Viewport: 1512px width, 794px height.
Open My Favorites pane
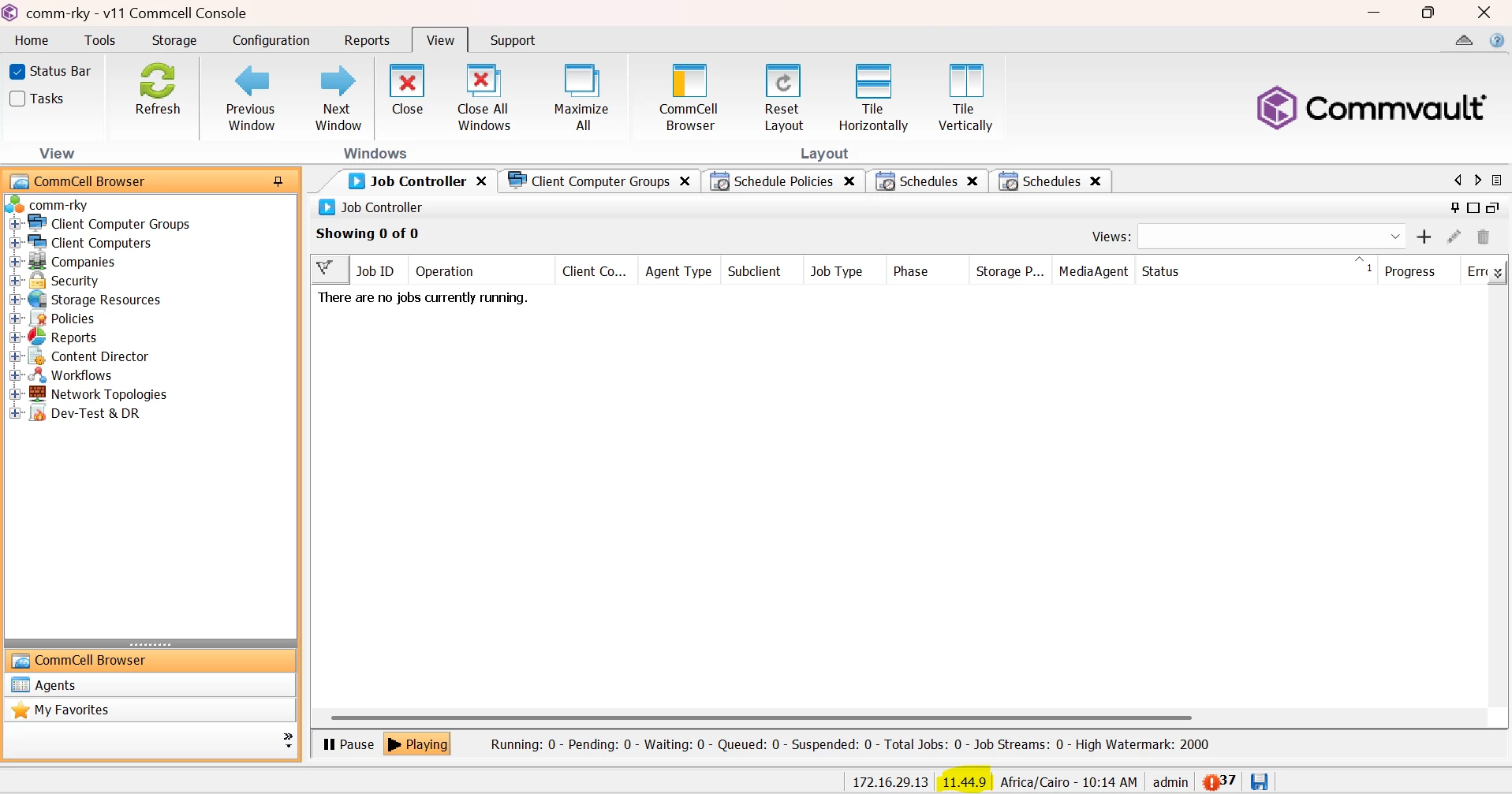pyautogui.click(x=150, y=710)
